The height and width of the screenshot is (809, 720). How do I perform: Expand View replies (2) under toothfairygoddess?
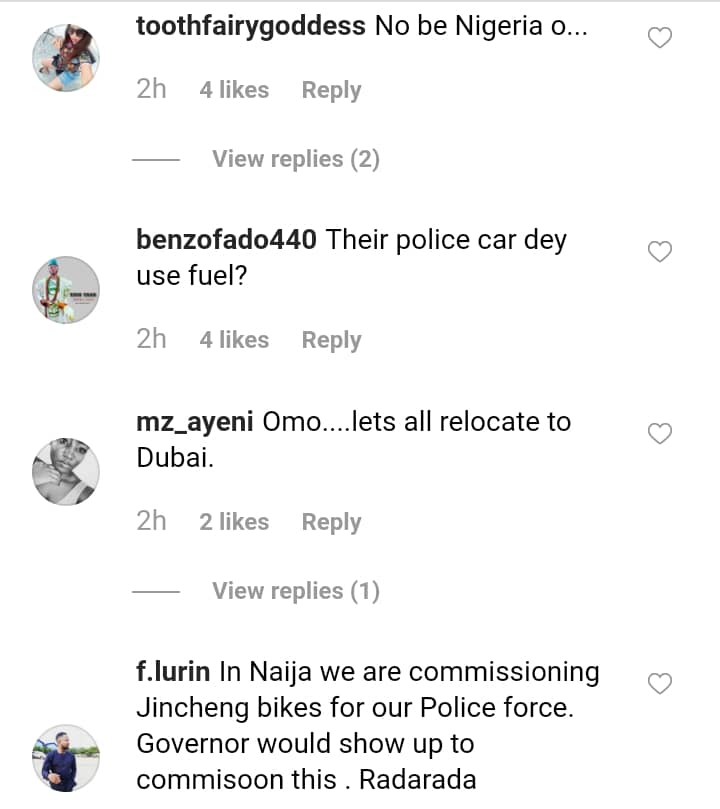coord(295,159)
